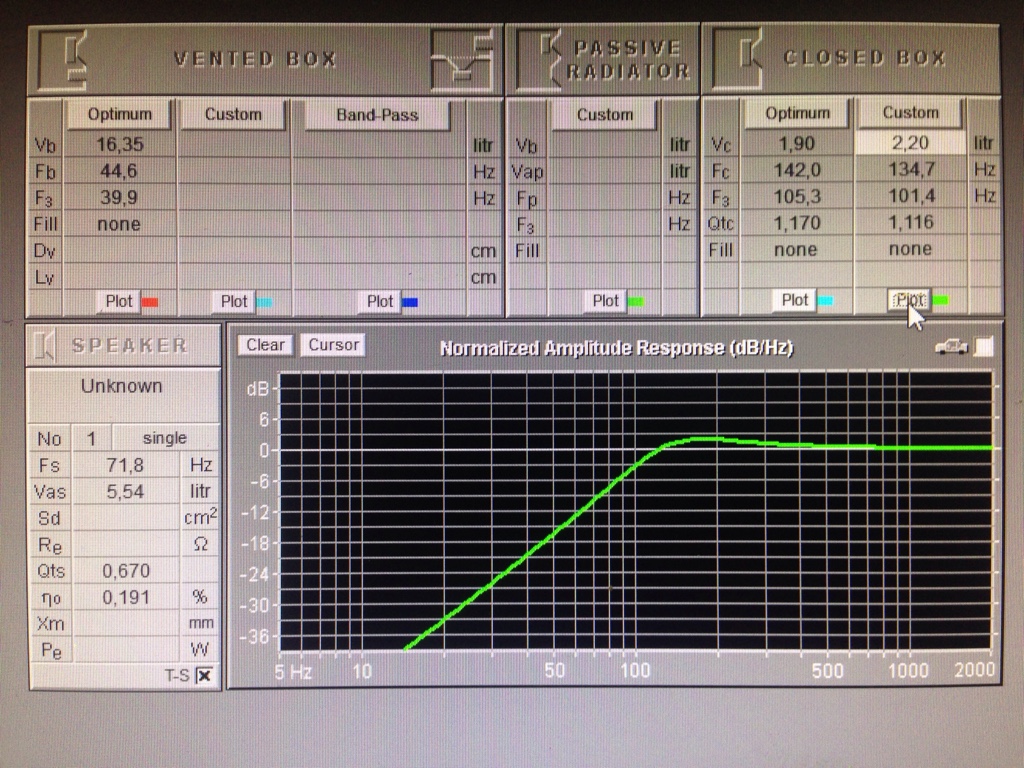Click the Passive Radiator Custom button
This screenshot has height=768, width=1024.
(x=605, y=114)
